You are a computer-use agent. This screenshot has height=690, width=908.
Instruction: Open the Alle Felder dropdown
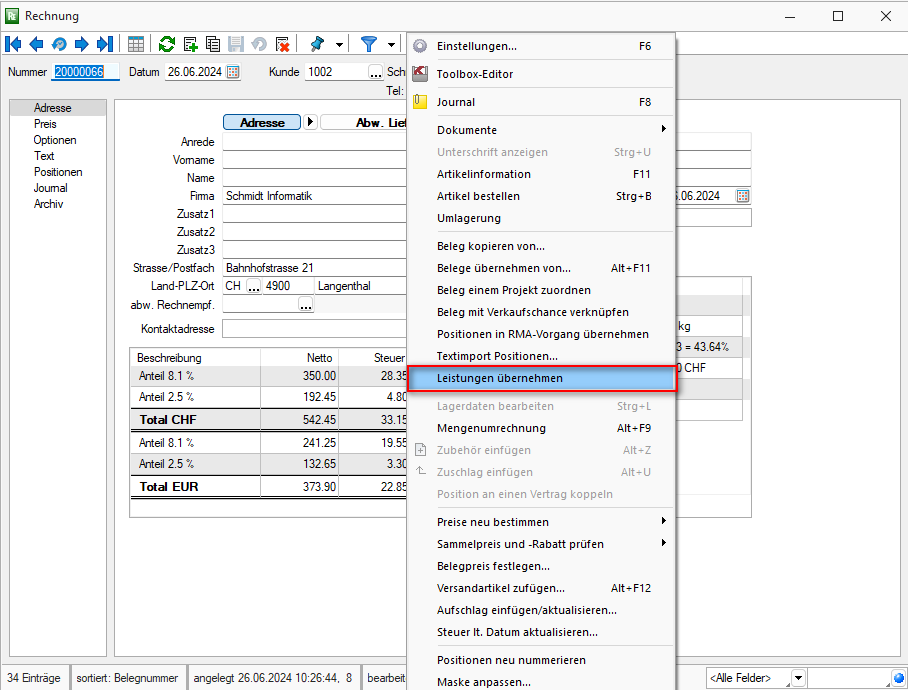pos(798,678)
